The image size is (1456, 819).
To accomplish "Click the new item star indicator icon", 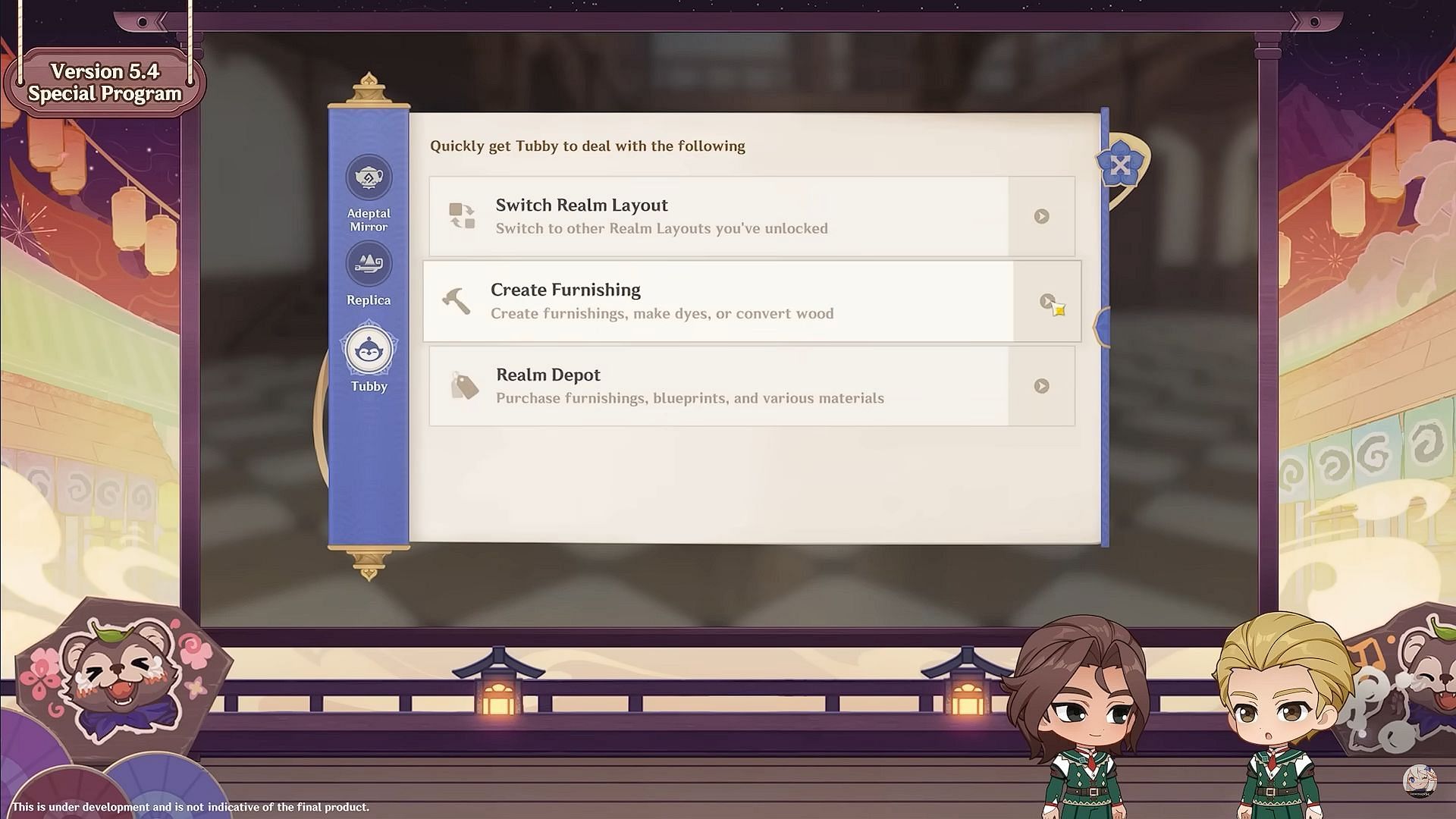I will (x=1057, y=308).
